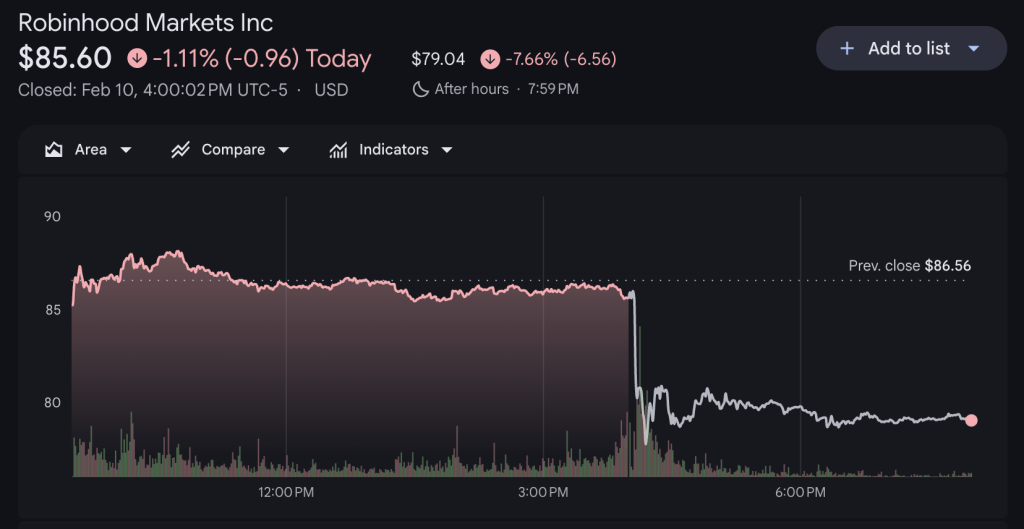Click the Indicators chart icon
The height and width of the screenshot is (529, 1024).
338,150
